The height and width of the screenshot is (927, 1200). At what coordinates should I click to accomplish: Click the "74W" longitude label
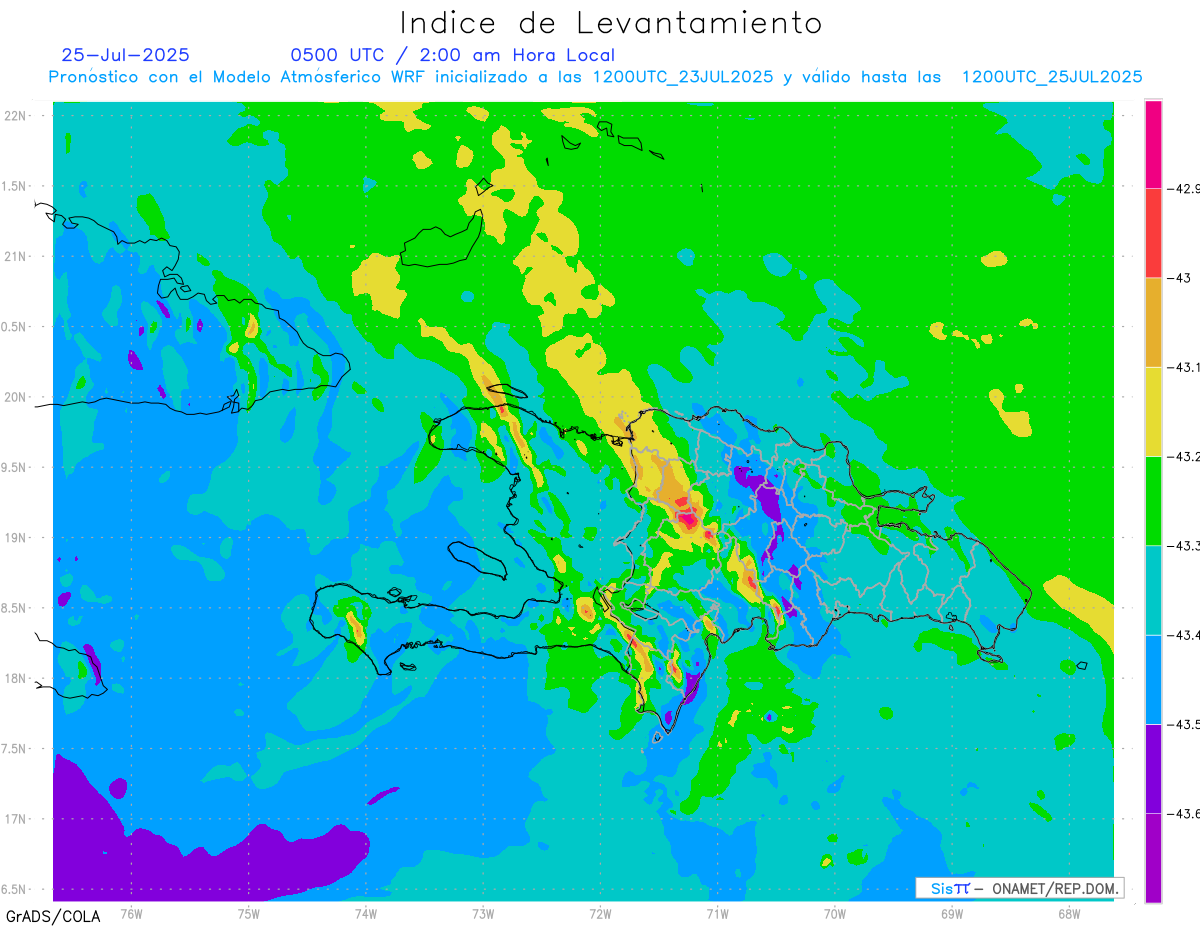point(366,913)
